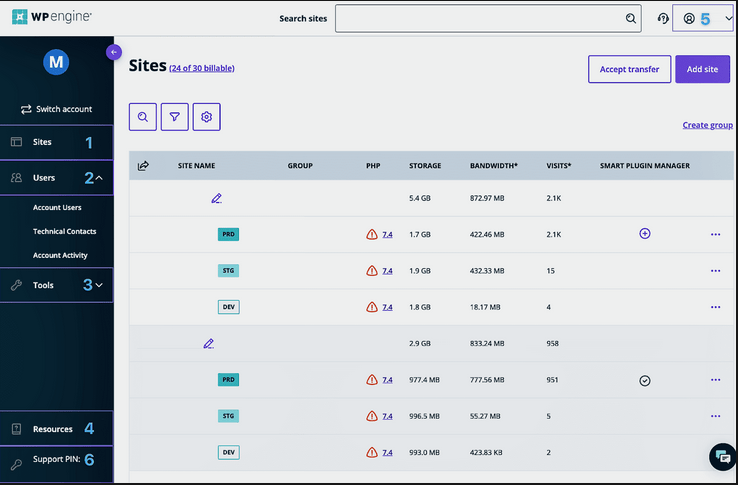Viewport: 738px width, 485px height.
Task: Open the more options menu for 1.7 GB row
Action: (715, 234)
